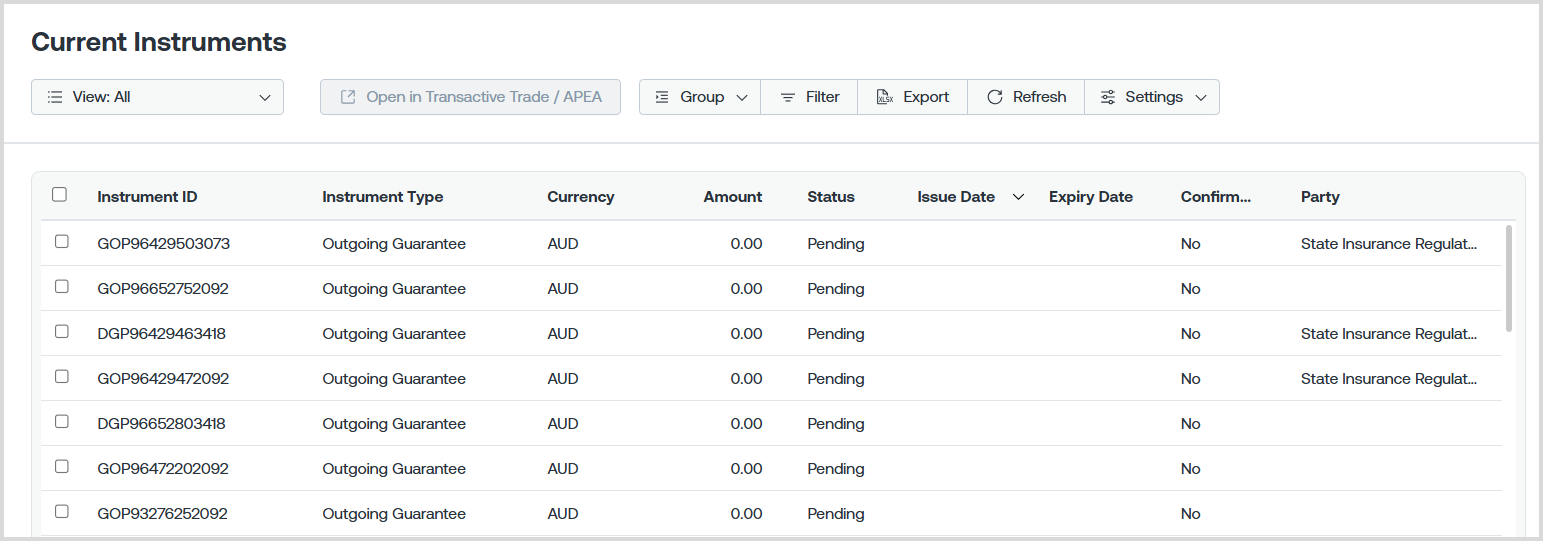Click the Filter lines icon
This screenshot has width=1543, height=541.
point(788,97)
